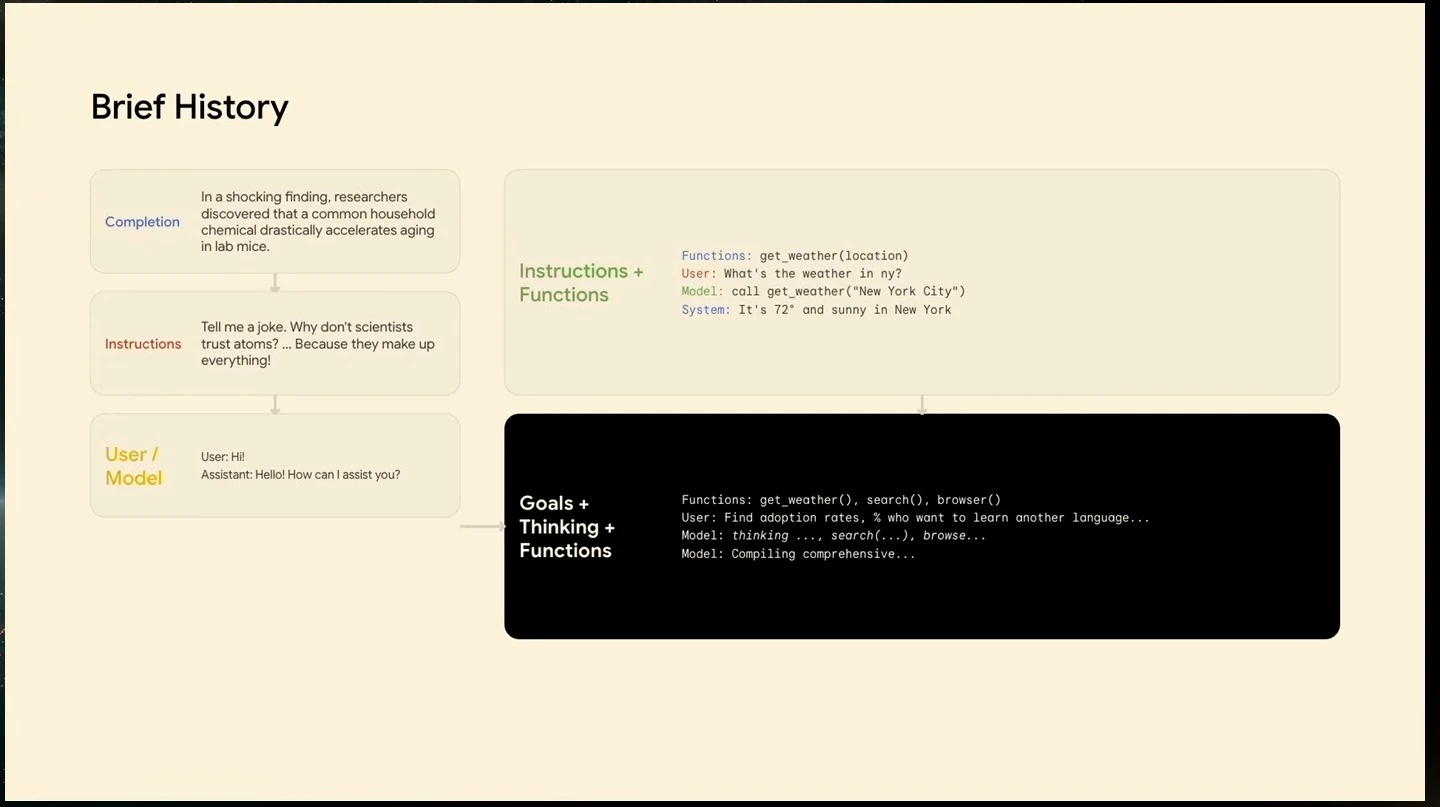Click the line 'User: Hi!'

click(x=223, y=457)
